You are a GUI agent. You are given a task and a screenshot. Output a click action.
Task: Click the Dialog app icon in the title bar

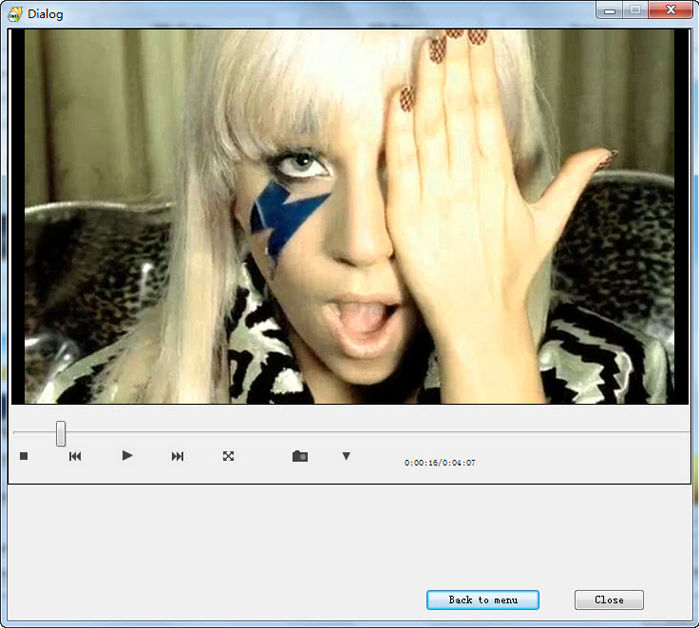15,12
